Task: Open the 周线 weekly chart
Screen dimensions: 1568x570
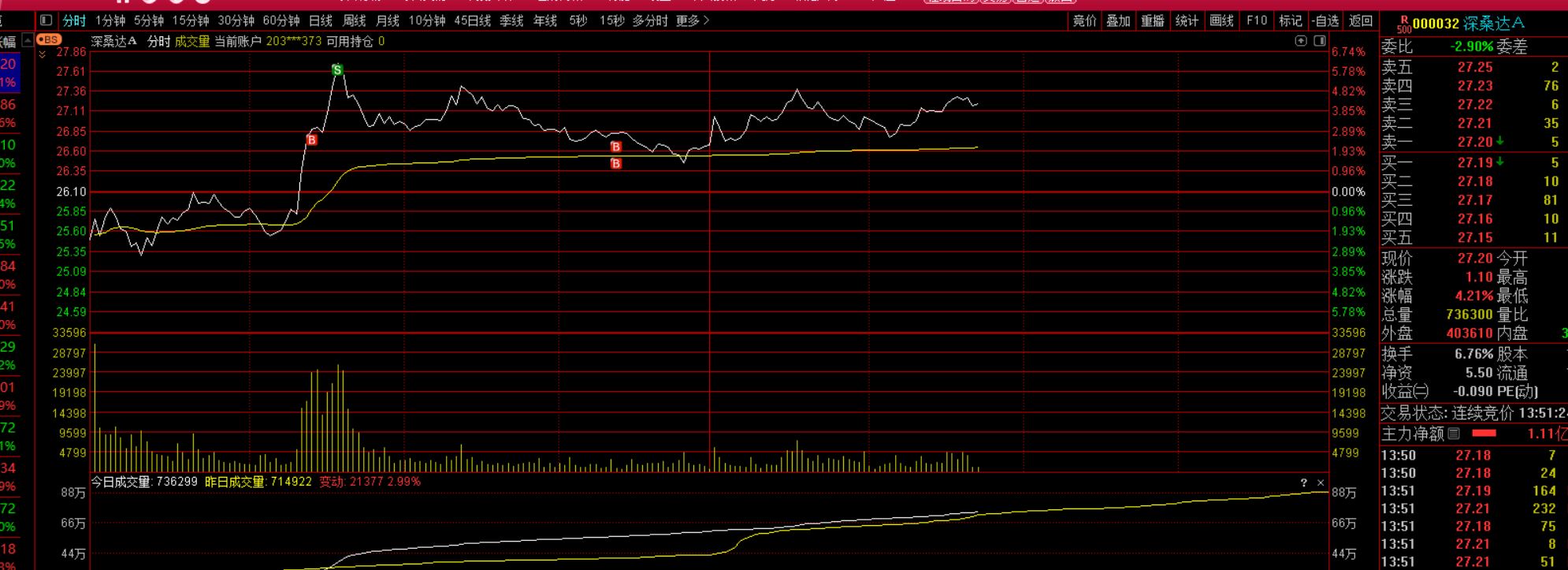Action: click(x=355, y=20)
